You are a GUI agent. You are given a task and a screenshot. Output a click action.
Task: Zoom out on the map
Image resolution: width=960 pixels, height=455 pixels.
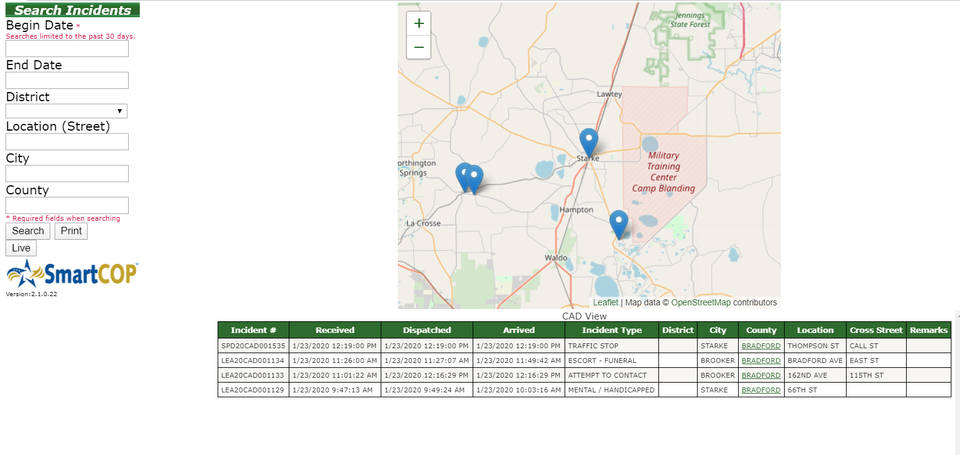tap(418, 47)
